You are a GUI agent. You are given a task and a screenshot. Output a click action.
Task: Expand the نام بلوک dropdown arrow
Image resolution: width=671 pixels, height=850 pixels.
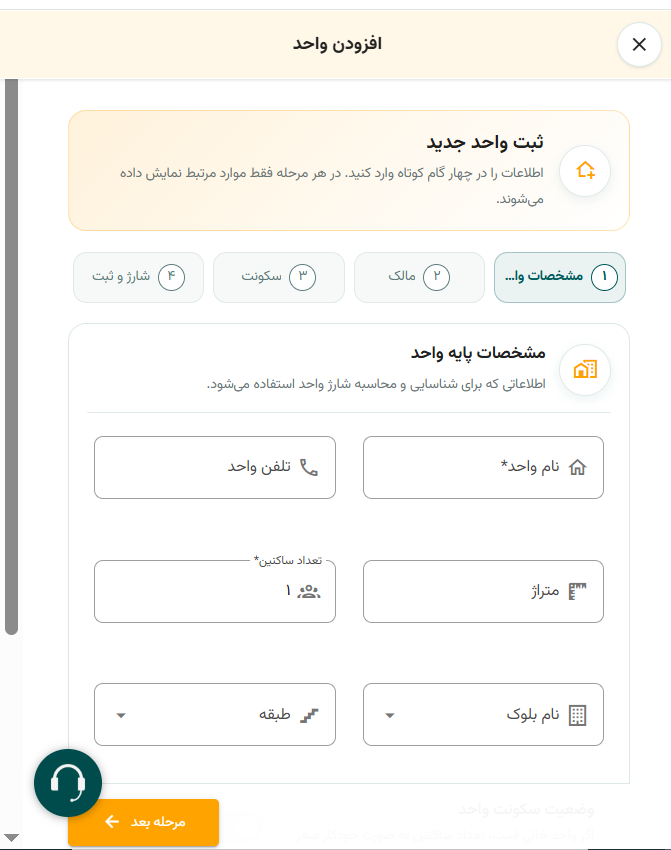[389, 716]
